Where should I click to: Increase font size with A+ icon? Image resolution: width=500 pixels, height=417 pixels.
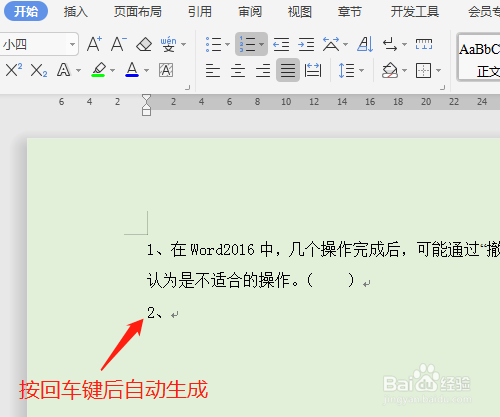pos(94,44)
